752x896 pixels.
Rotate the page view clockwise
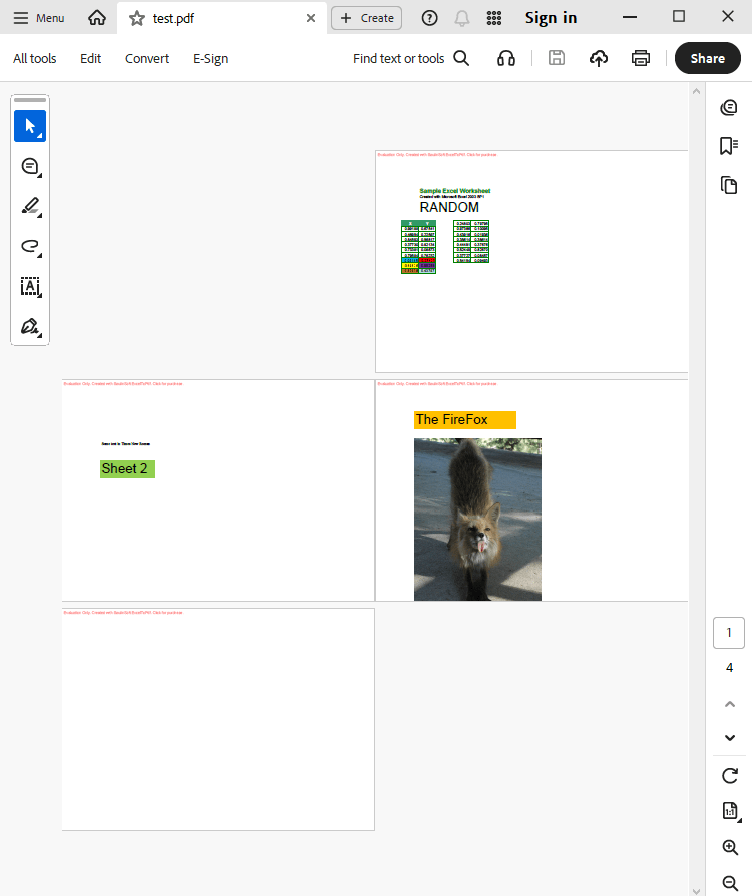pyautogui.click(x=730, y=775)
